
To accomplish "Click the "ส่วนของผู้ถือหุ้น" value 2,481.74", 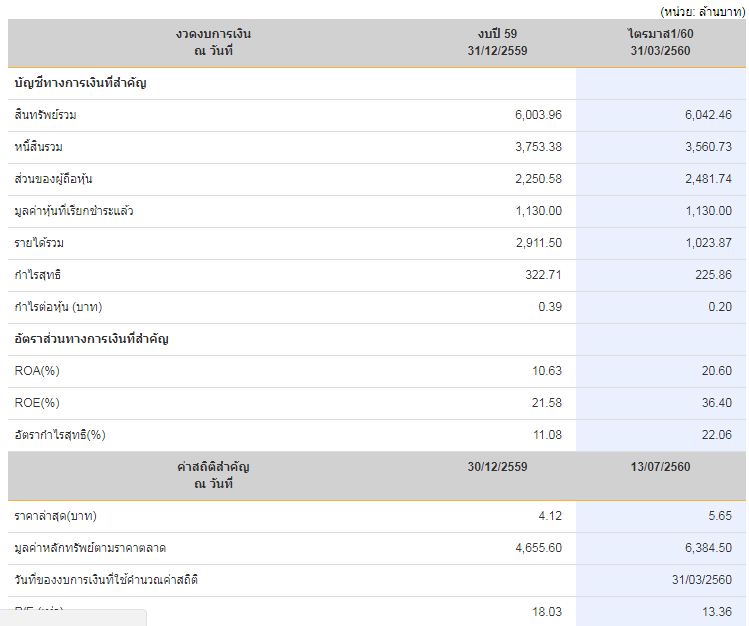I will pos(708,179).
